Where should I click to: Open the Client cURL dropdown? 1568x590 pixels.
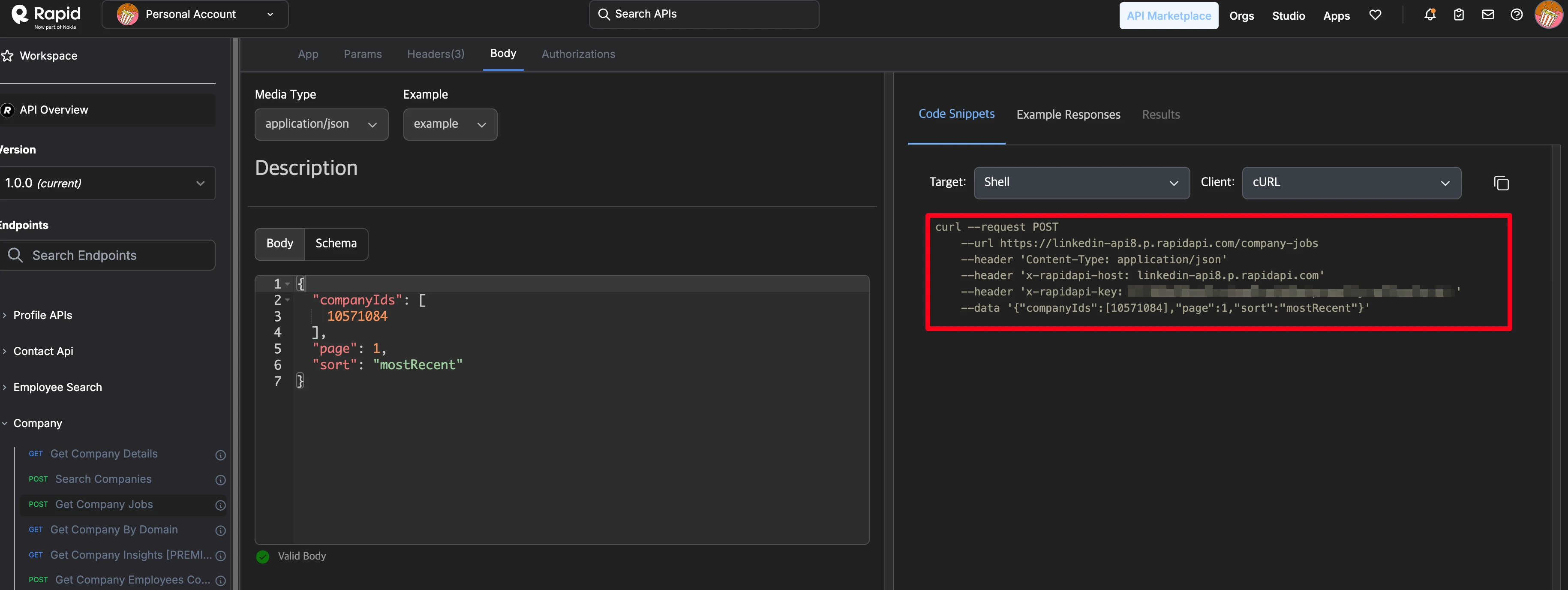(1351, 183)
